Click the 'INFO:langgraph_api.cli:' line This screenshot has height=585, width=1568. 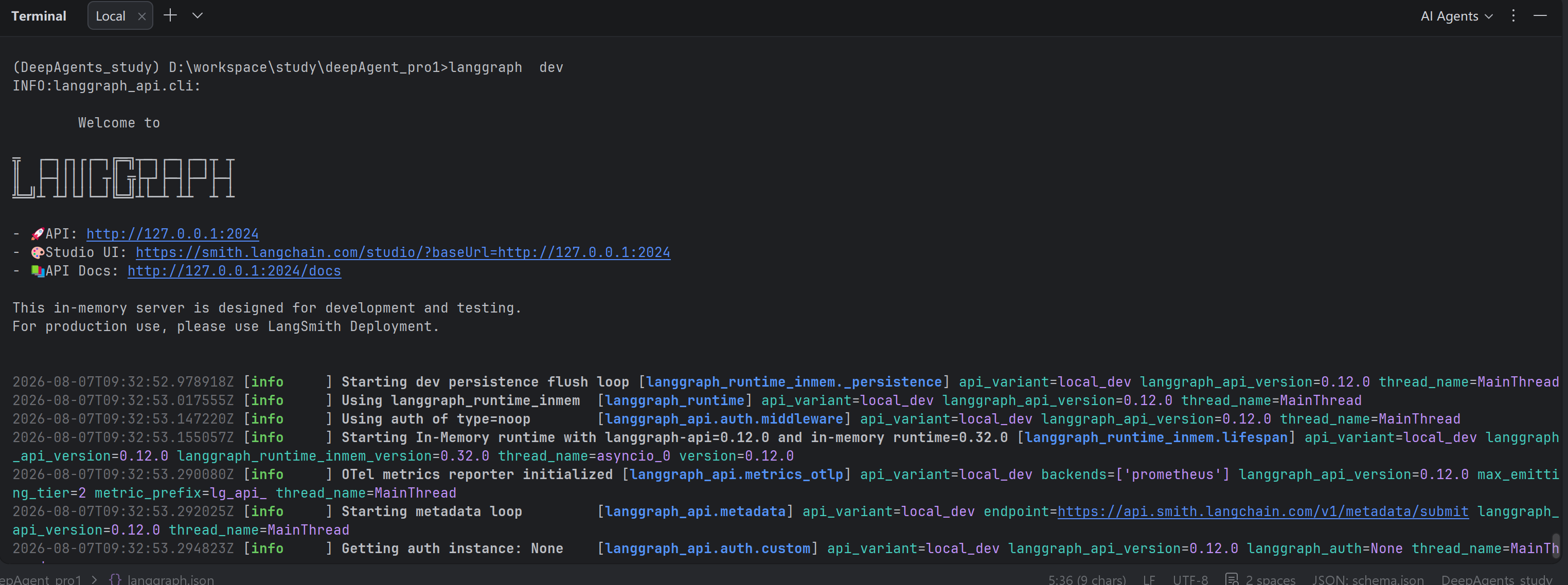[x=106, y=86]
